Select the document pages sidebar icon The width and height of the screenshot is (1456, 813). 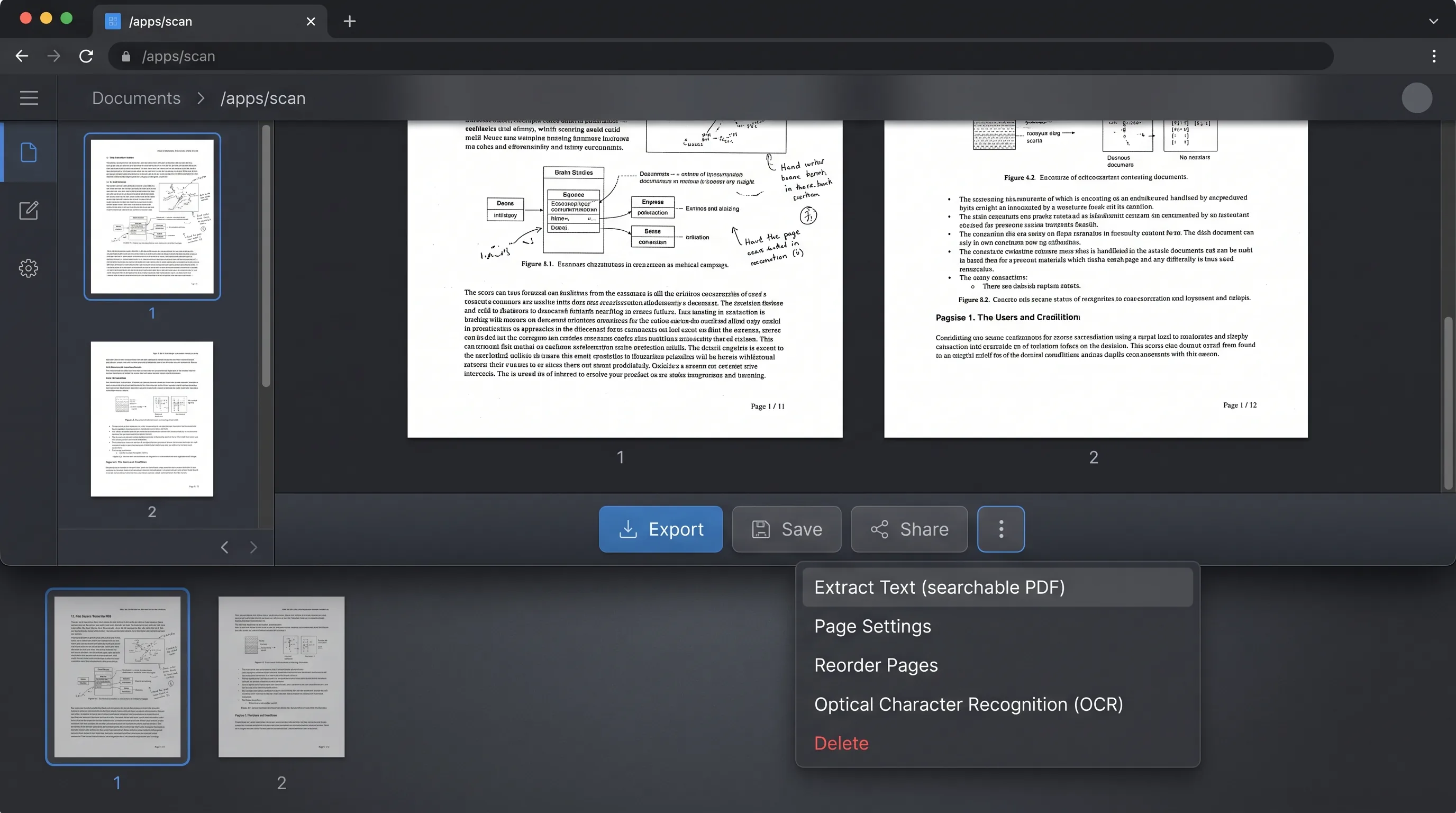(x=29, y=152)
